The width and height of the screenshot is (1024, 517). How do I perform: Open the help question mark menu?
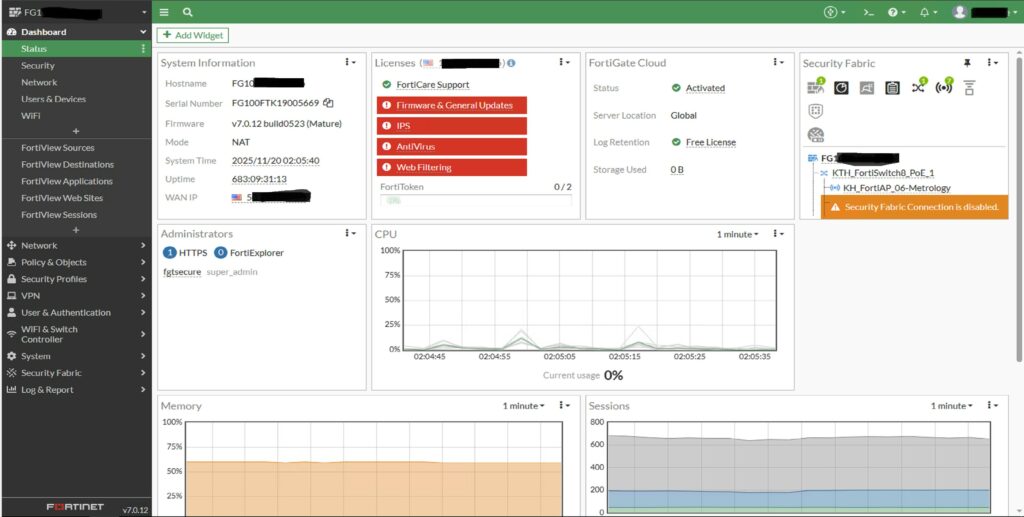(x=895, y=12)
